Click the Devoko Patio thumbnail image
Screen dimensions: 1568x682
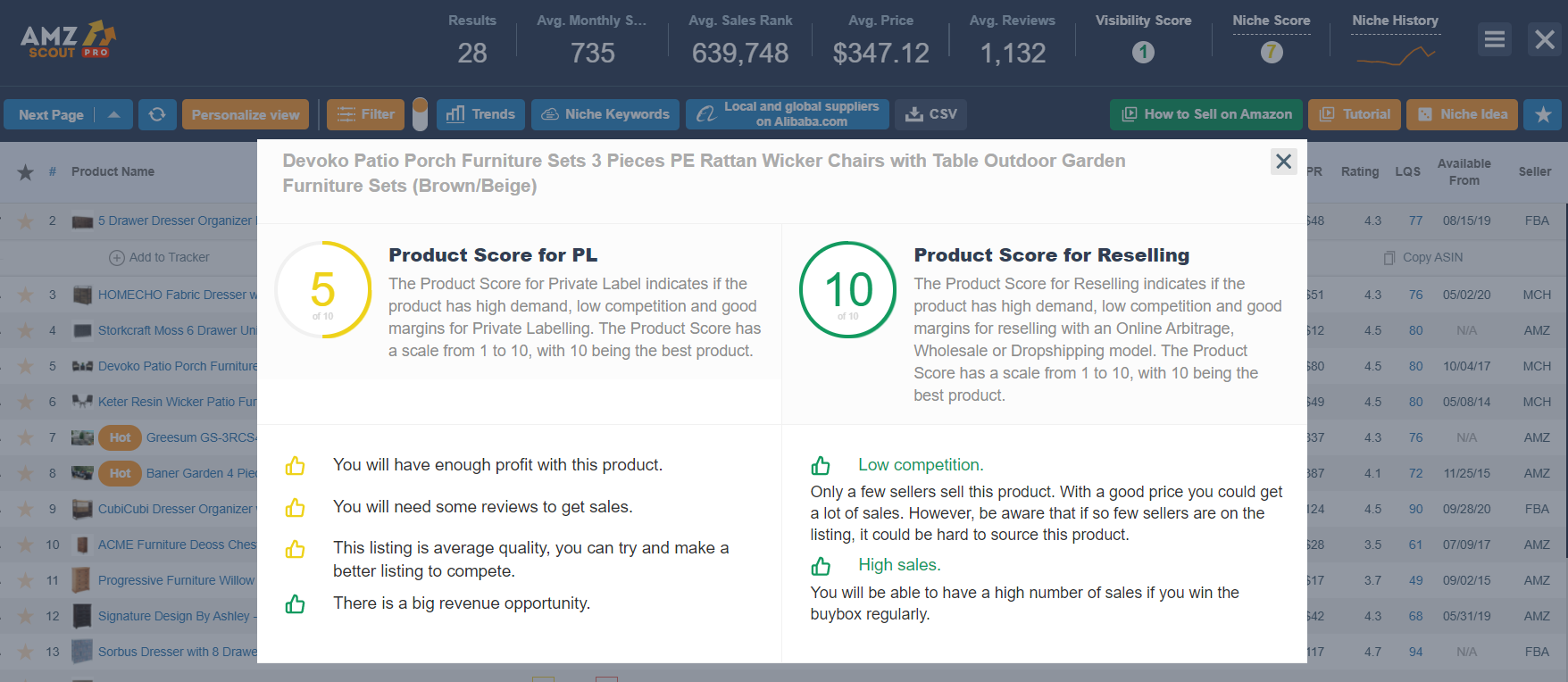pyautogui.click(x=82, y=366)
